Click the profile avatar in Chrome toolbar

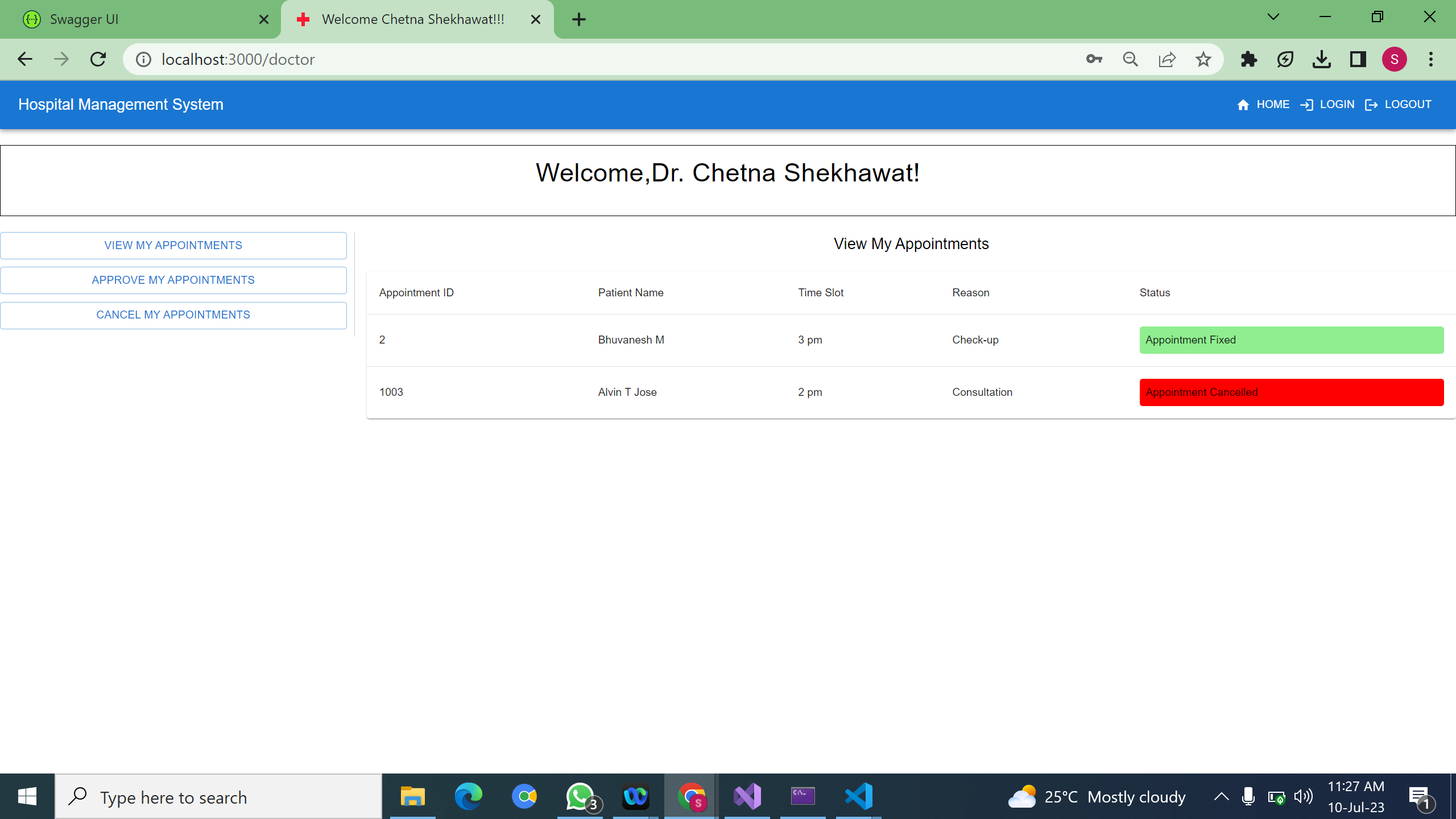(x=1394, y=59)
